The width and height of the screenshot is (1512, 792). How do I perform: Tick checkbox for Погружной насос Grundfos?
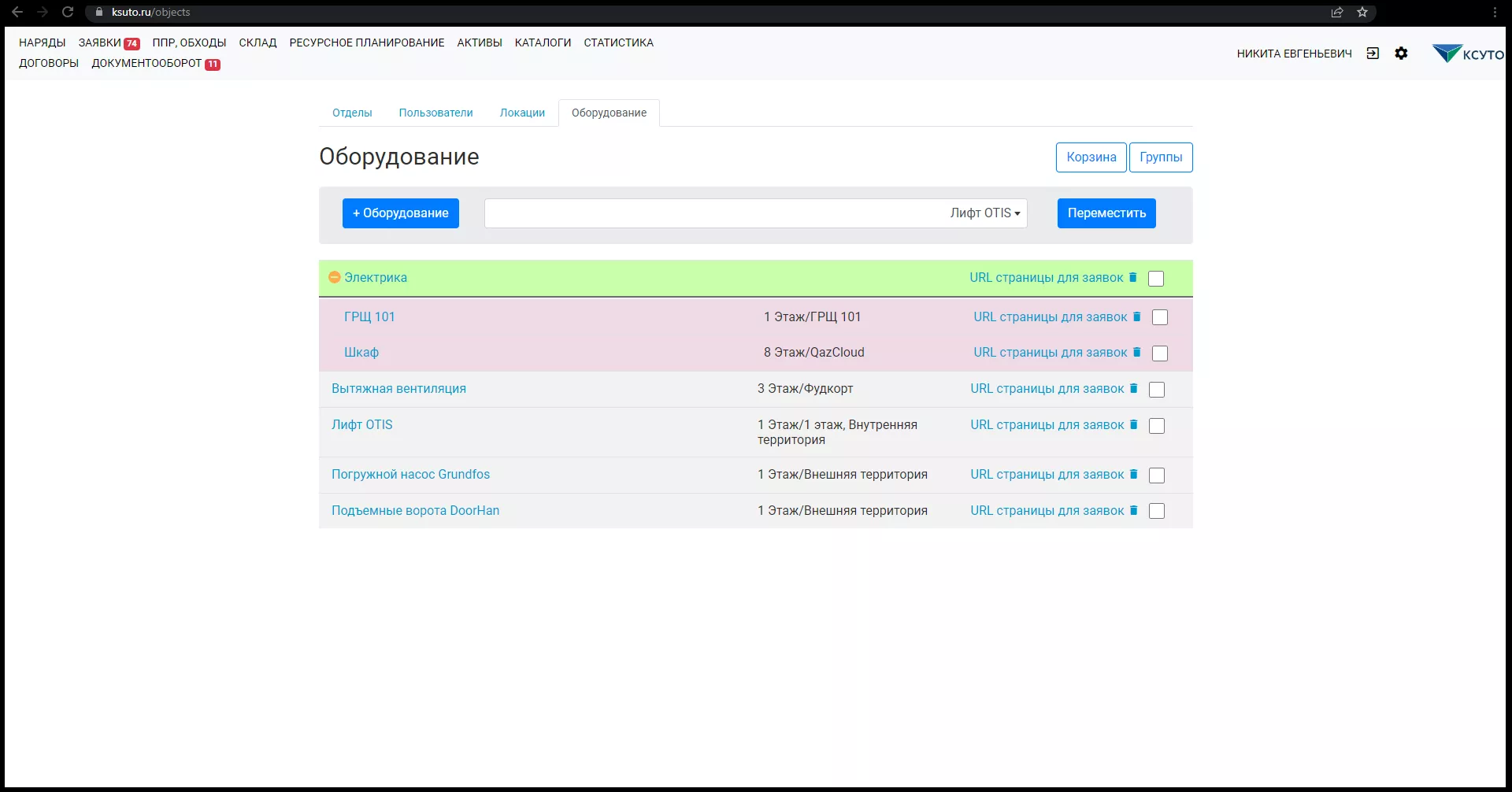point(1157,476)
